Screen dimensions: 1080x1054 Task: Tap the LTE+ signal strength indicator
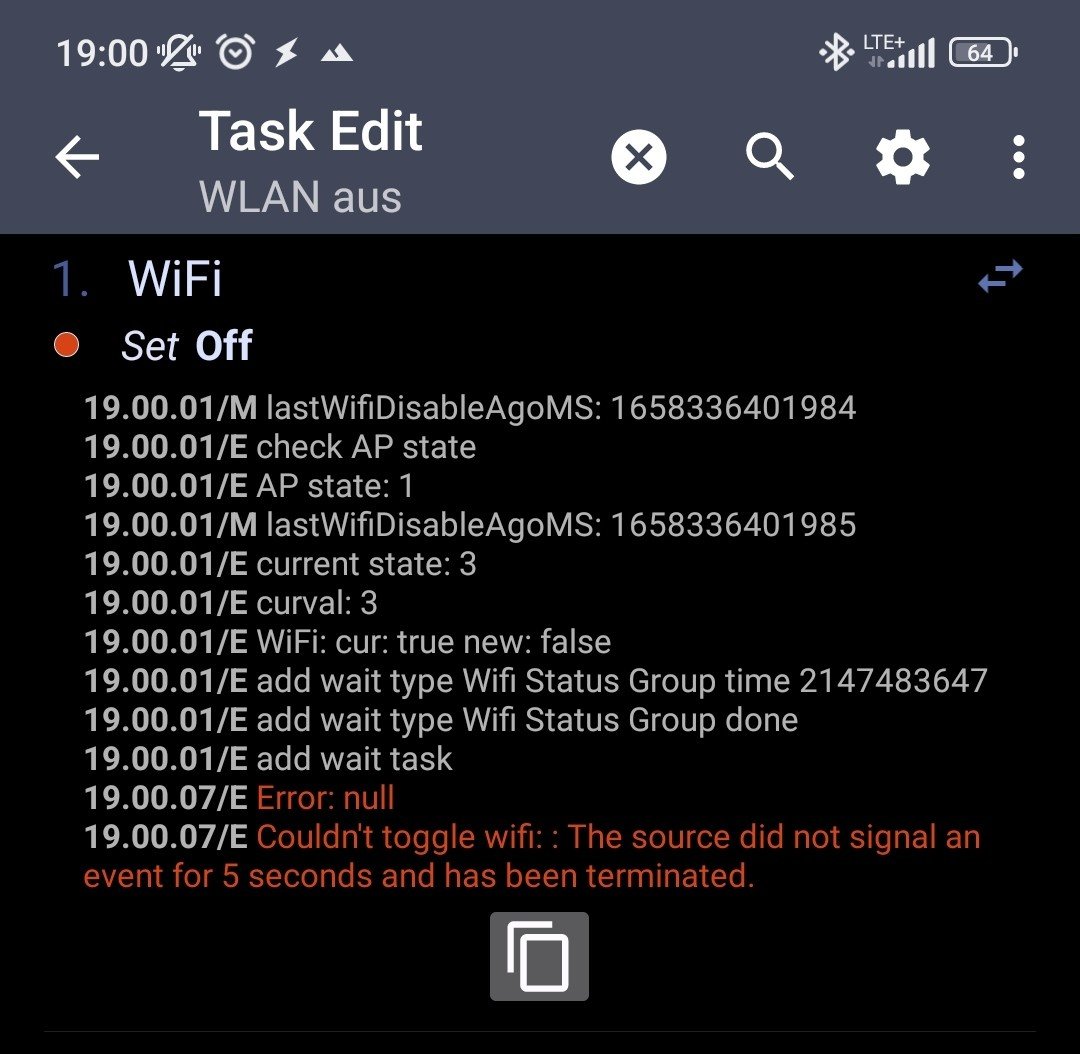pyautogui.click(x=900, y=52)
